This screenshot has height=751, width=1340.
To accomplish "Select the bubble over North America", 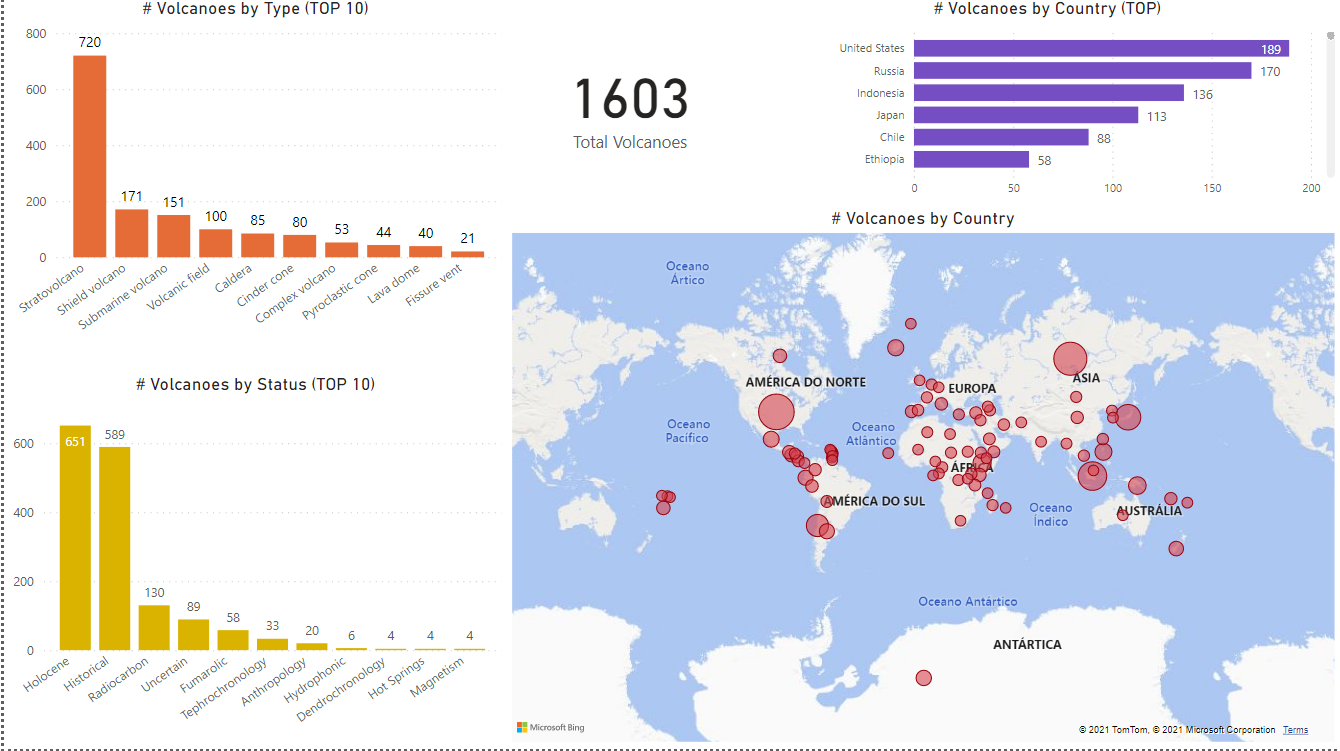I will 776,411.
